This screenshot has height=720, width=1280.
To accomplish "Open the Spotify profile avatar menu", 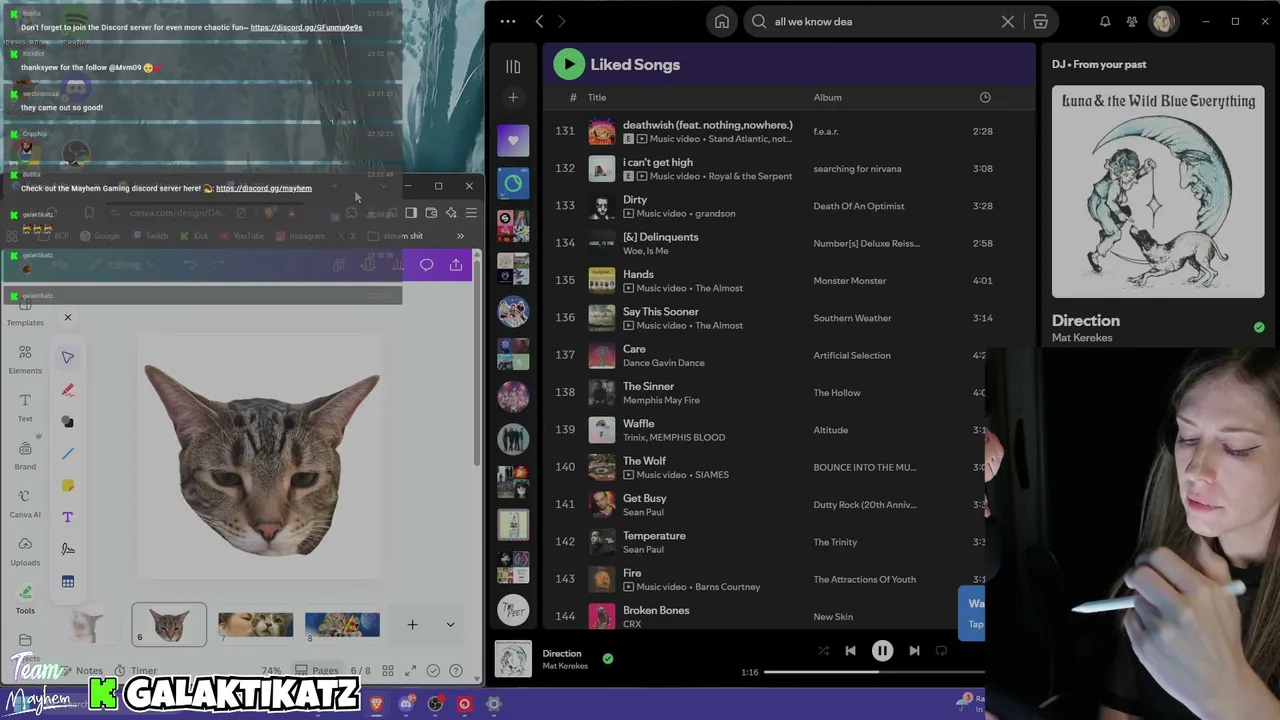I will coord(1163,22).
